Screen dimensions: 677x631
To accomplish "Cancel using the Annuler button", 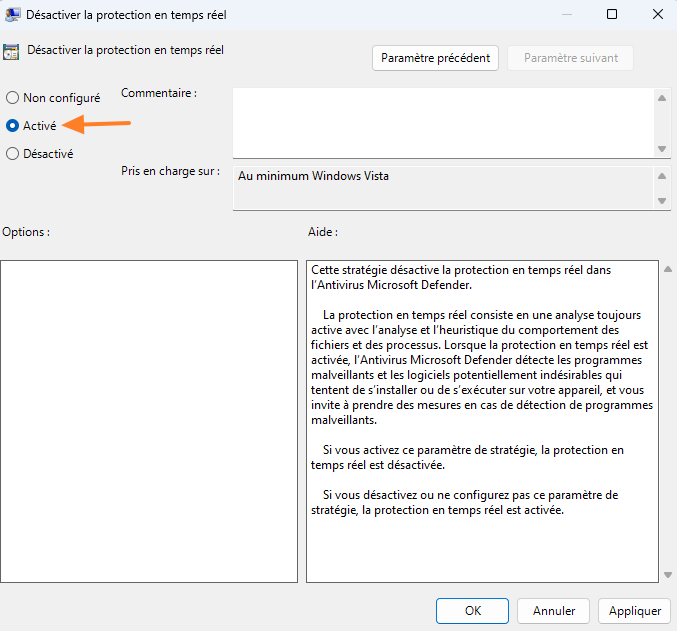I will [553, 610].
